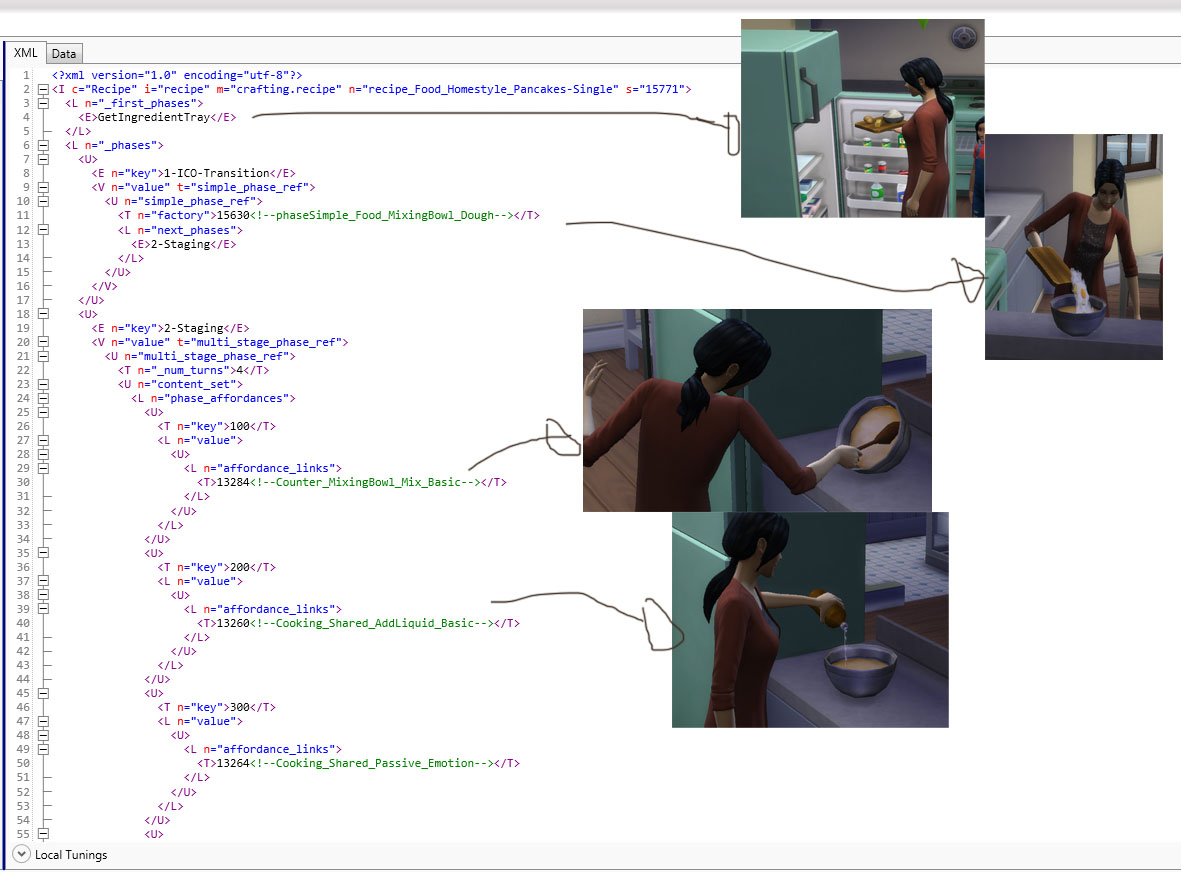Collapse the U fold at line 45

44,694
